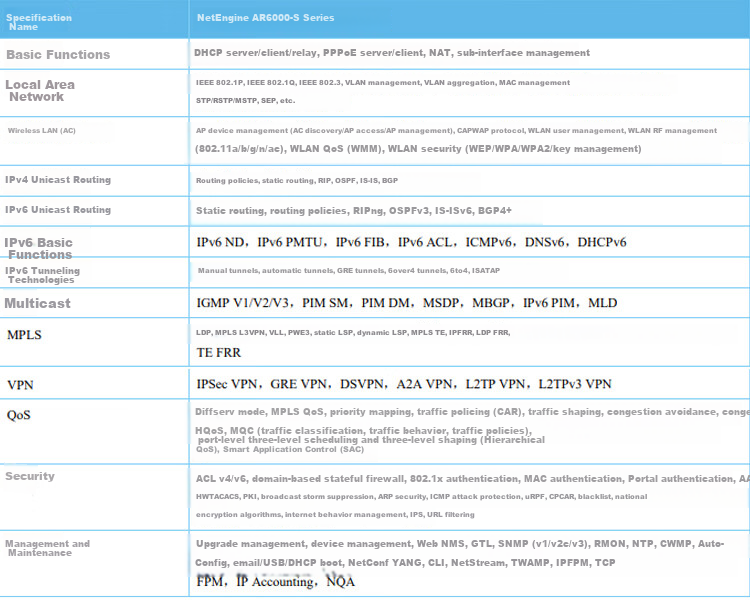
Task: Select the 'IPv6 Unicast Routing' row label
Action: [x=58, y=210]
